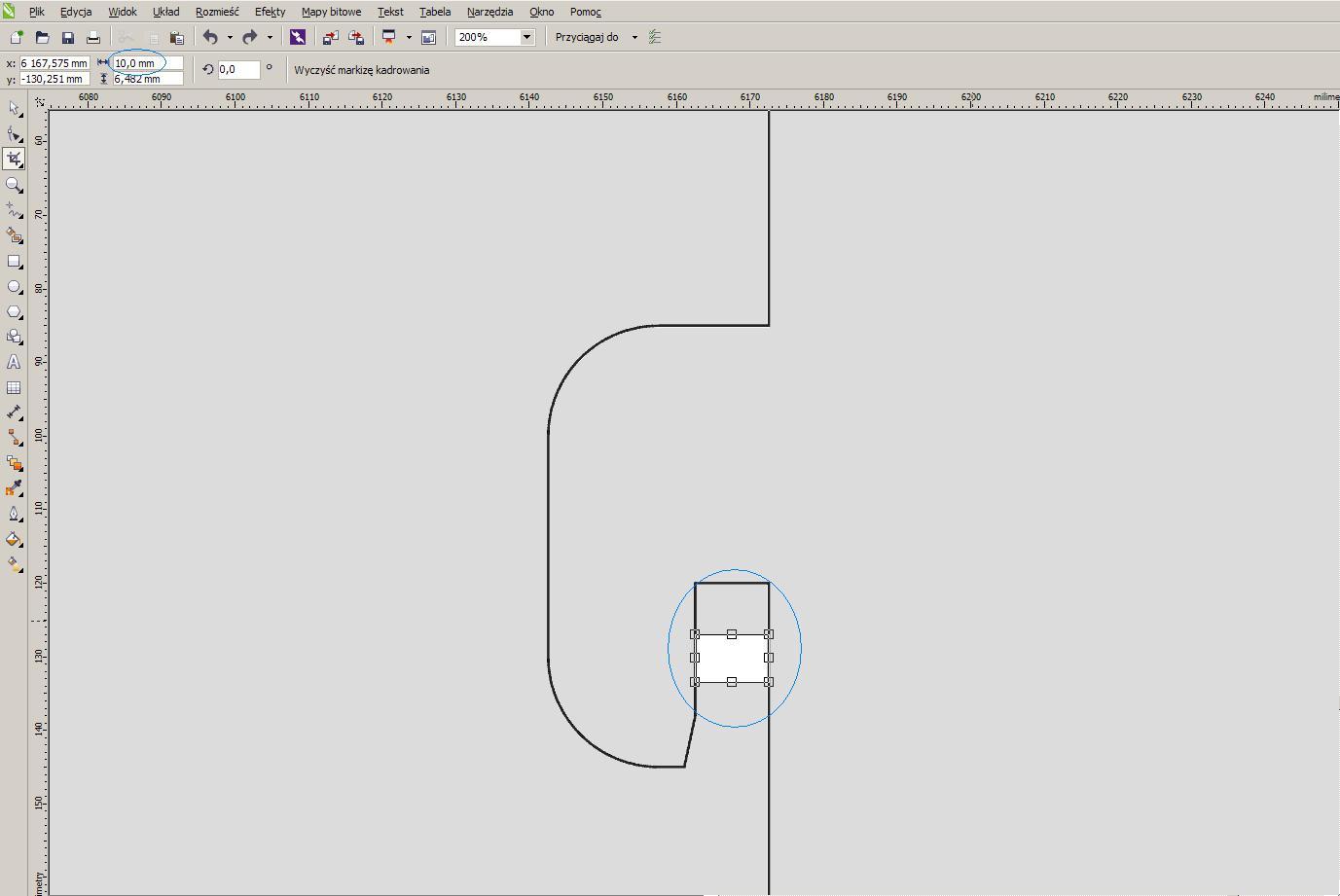
Task: Select the Smart fill tool
Action: point(14,235)
